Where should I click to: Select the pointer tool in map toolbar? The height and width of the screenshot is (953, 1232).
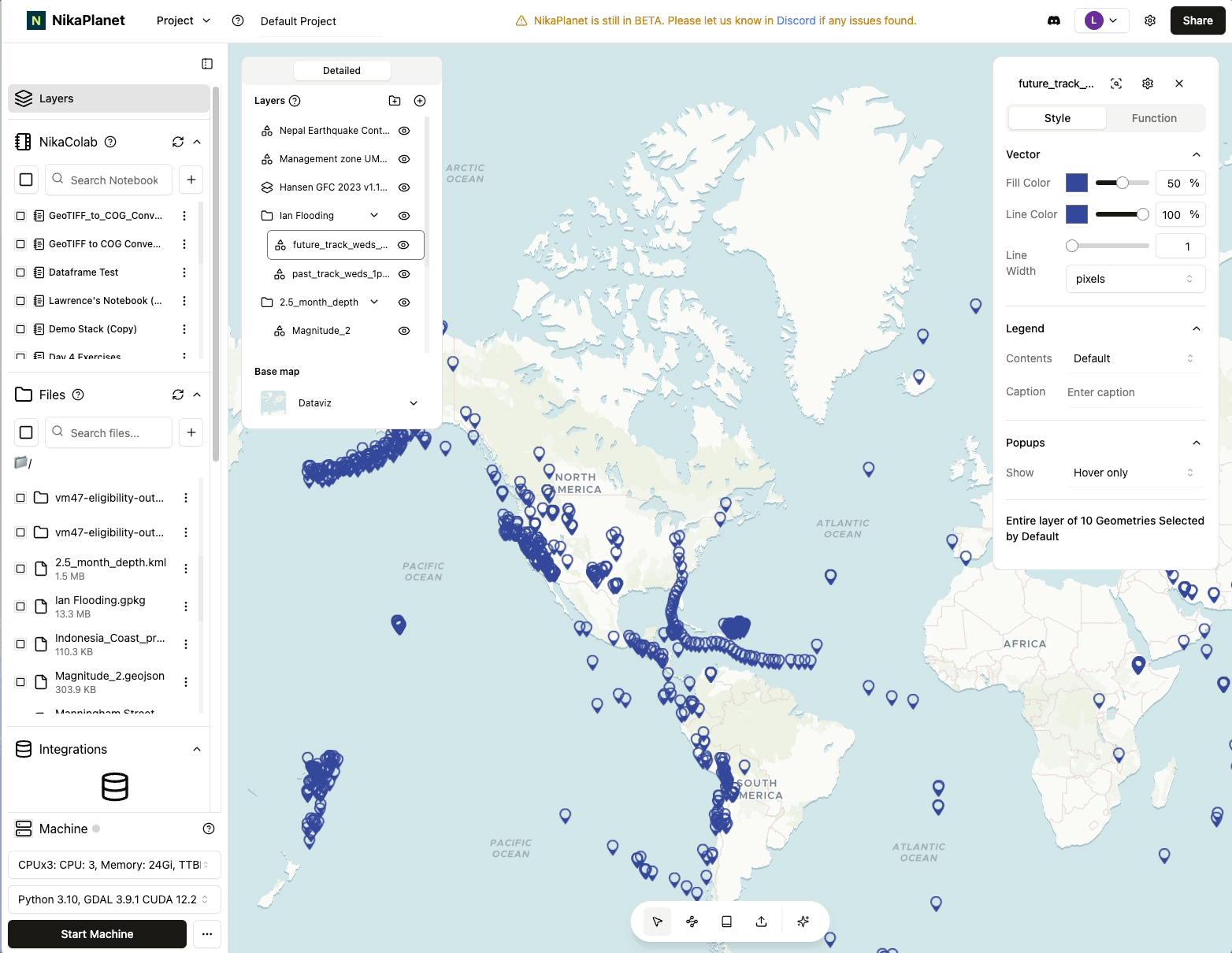click(x=658, y=921)
